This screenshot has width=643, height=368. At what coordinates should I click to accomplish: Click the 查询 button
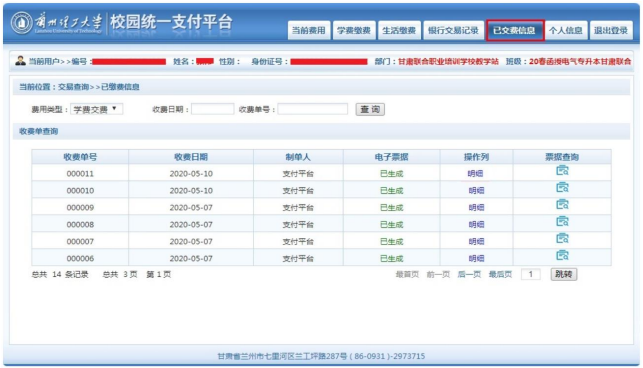coord(370,110)
